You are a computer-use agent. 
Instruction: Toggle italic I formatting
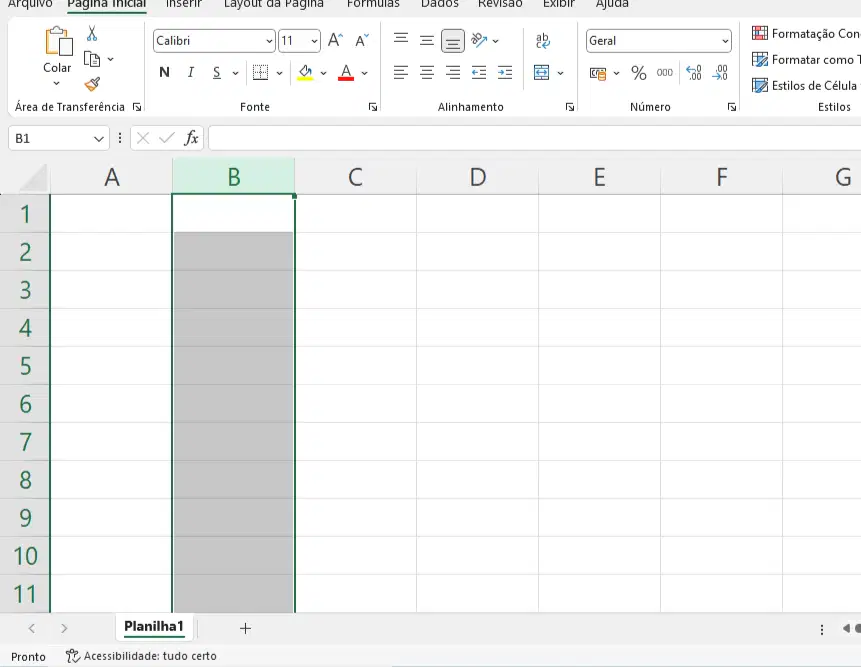191,72
